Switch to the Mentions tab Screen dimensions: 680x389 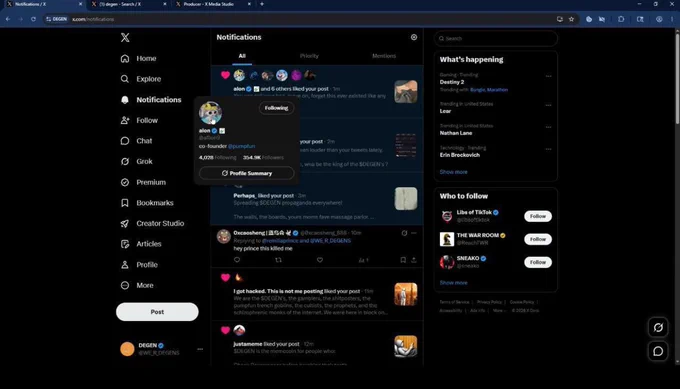[x=384, y=56]
